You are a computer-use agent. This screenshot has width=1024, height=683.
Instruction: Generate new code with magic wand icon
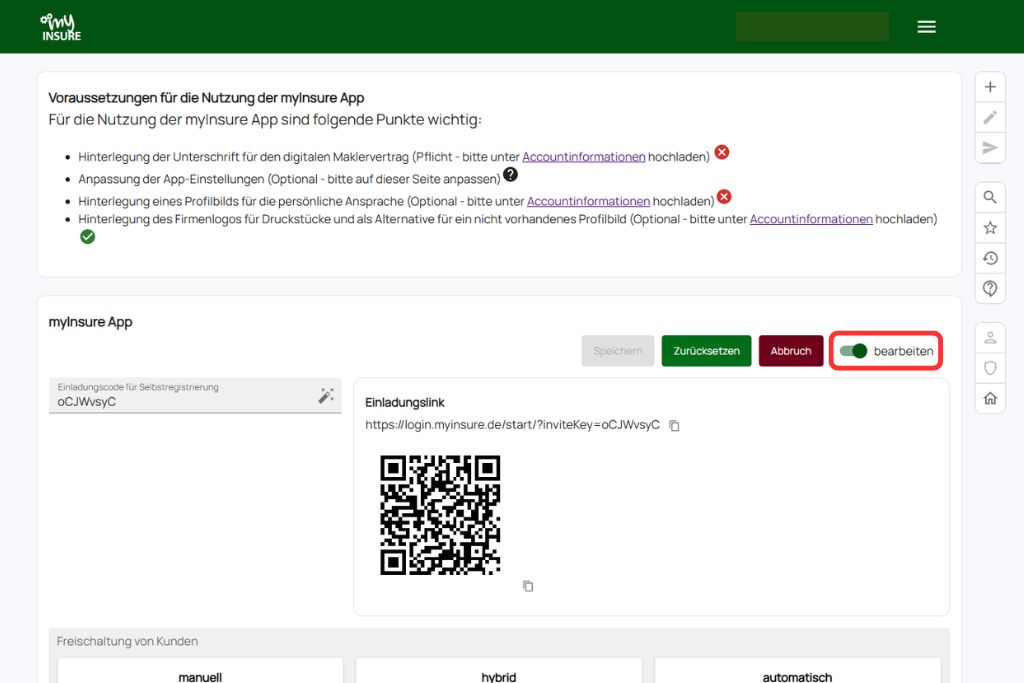click(x=326, y=396)
